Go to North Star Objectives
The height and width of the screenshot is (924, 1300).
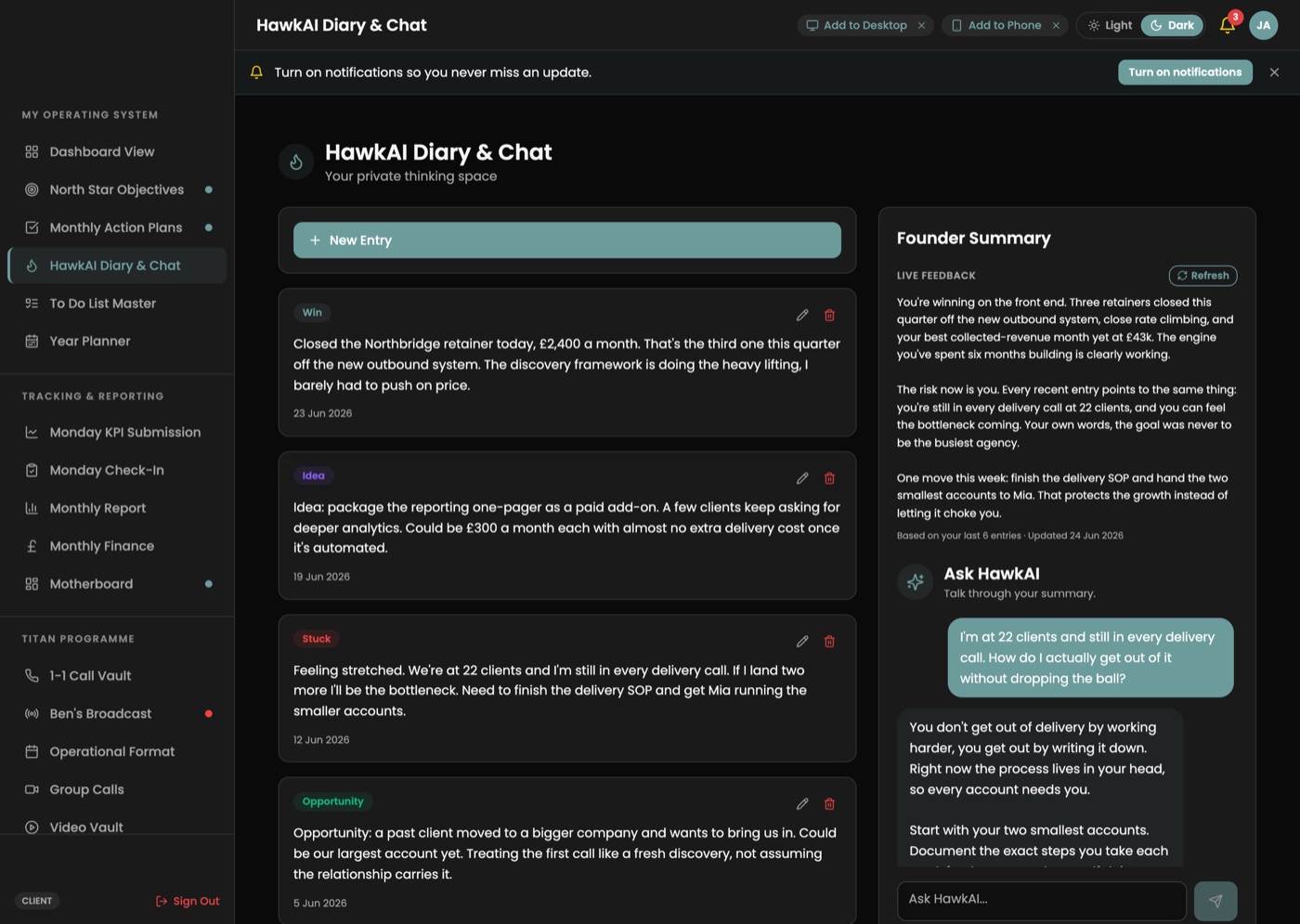(x=117, y=189)
